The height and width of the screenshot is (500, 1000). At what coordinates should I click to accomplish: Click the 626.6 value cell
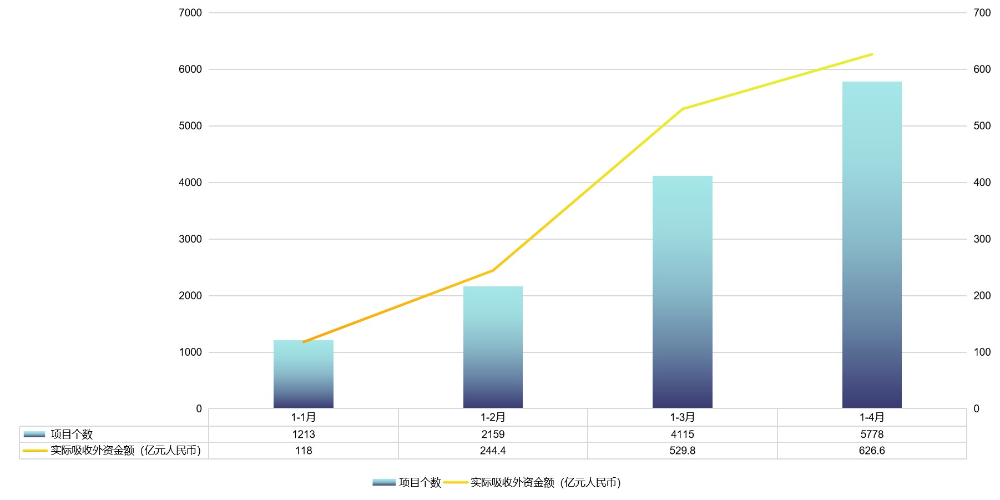[872, 451]
